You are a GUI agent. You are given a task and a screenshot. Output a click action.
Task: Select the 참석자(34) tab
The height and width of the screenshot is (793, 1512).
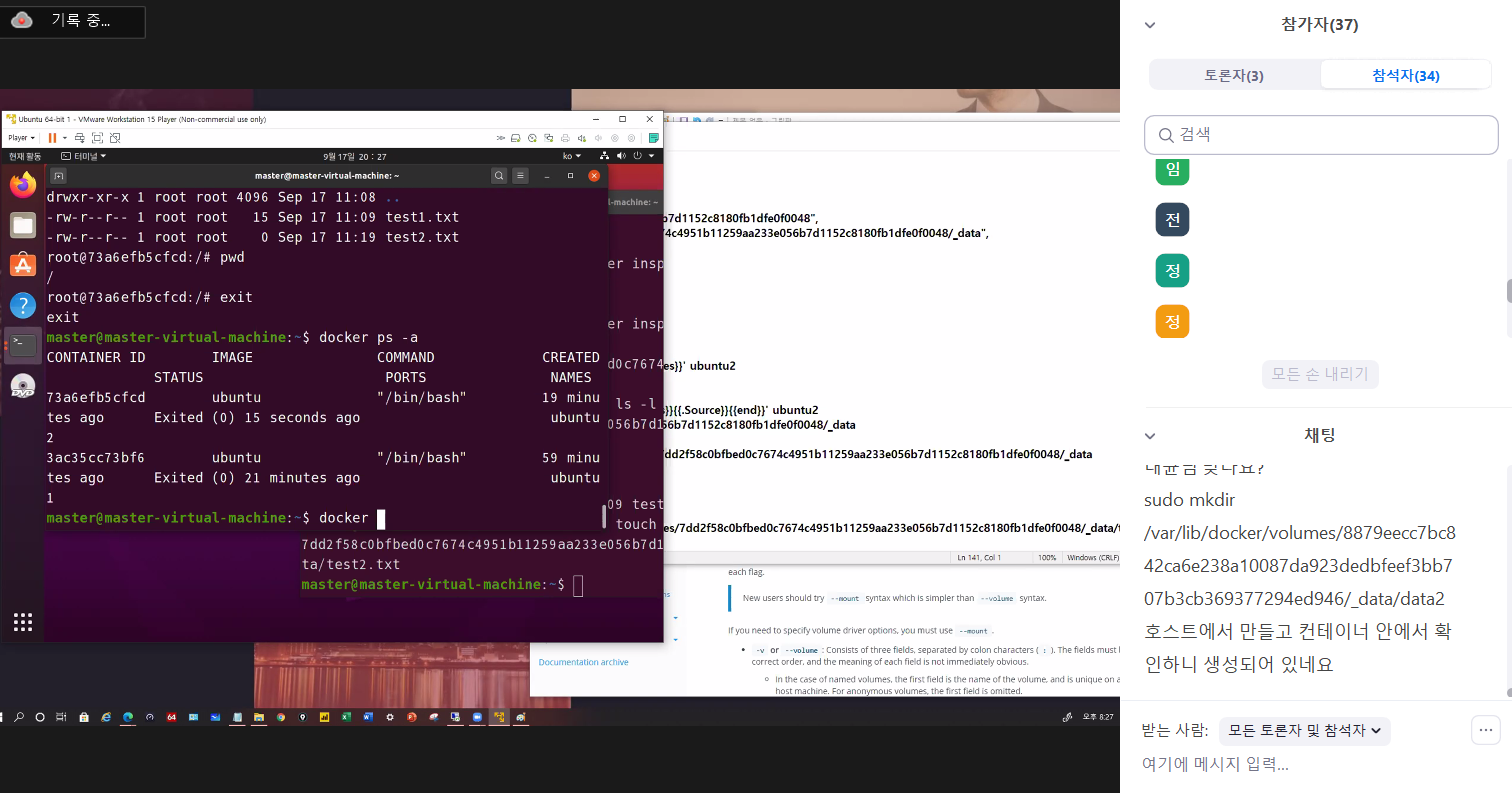tap(1405, 75)
